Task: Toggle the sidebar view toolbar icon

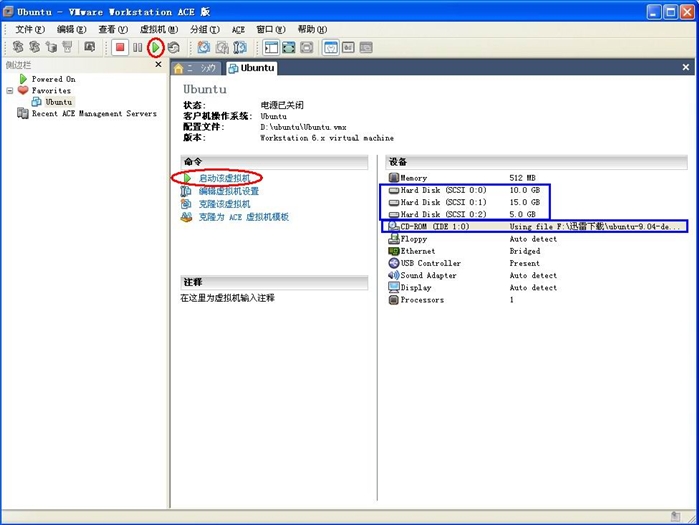Action: tap(271, 47)
